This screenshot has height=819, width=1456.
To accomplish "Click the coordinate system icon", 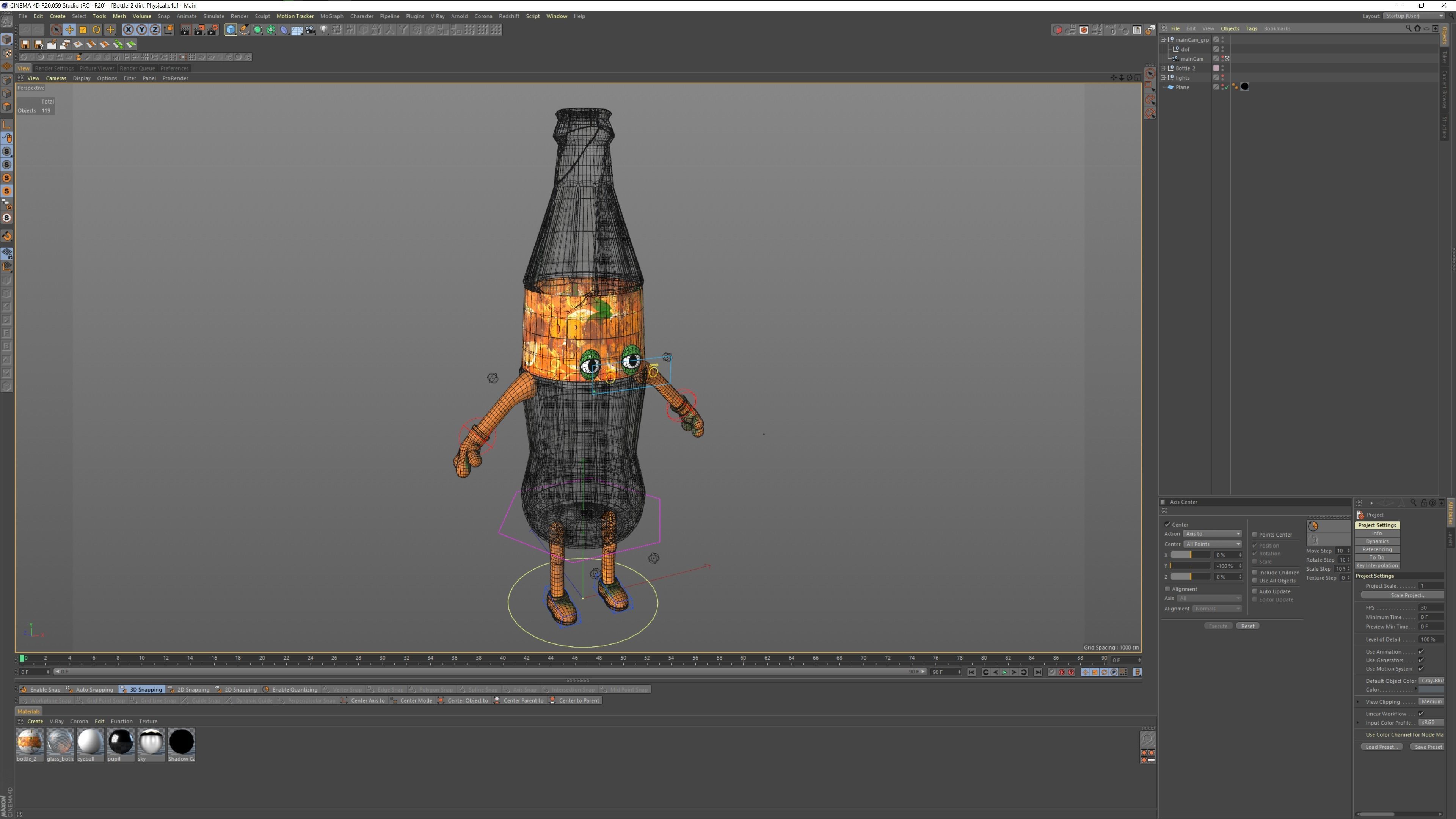I will coord(168,30).
